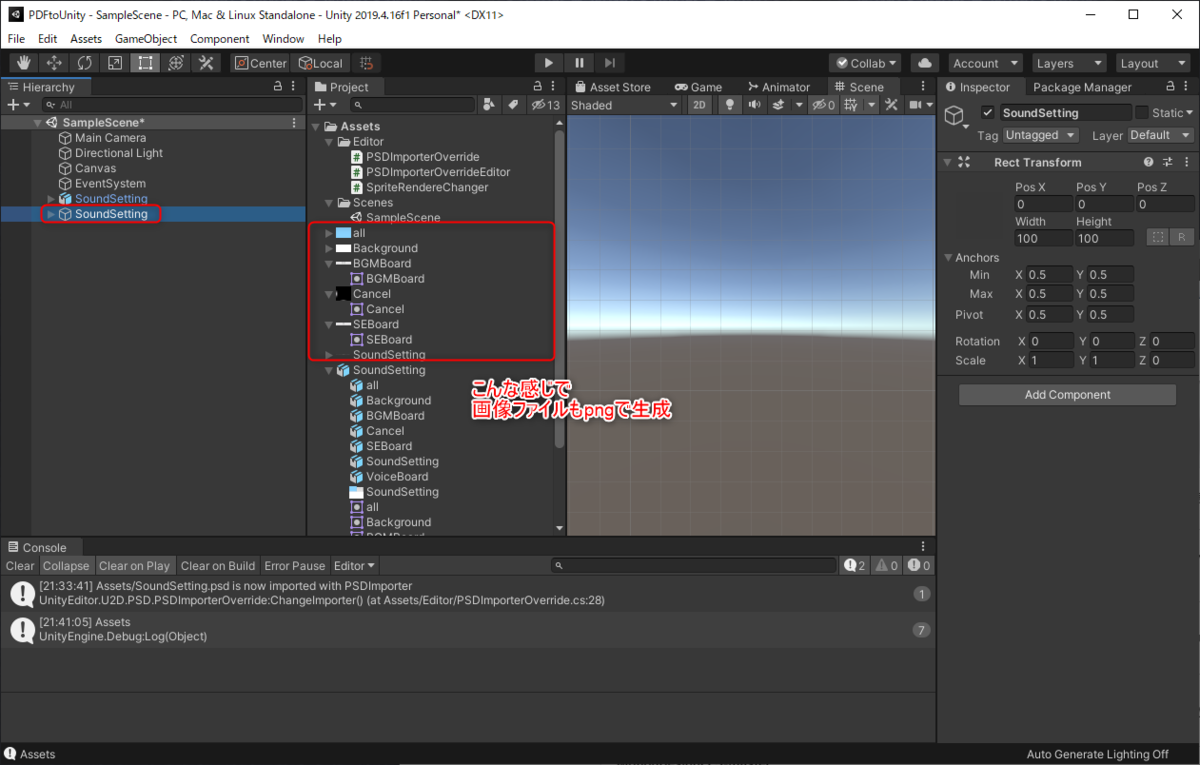The image size is (1200, 765).
Task: Search by type in Project panel
Action: point(489,105)
